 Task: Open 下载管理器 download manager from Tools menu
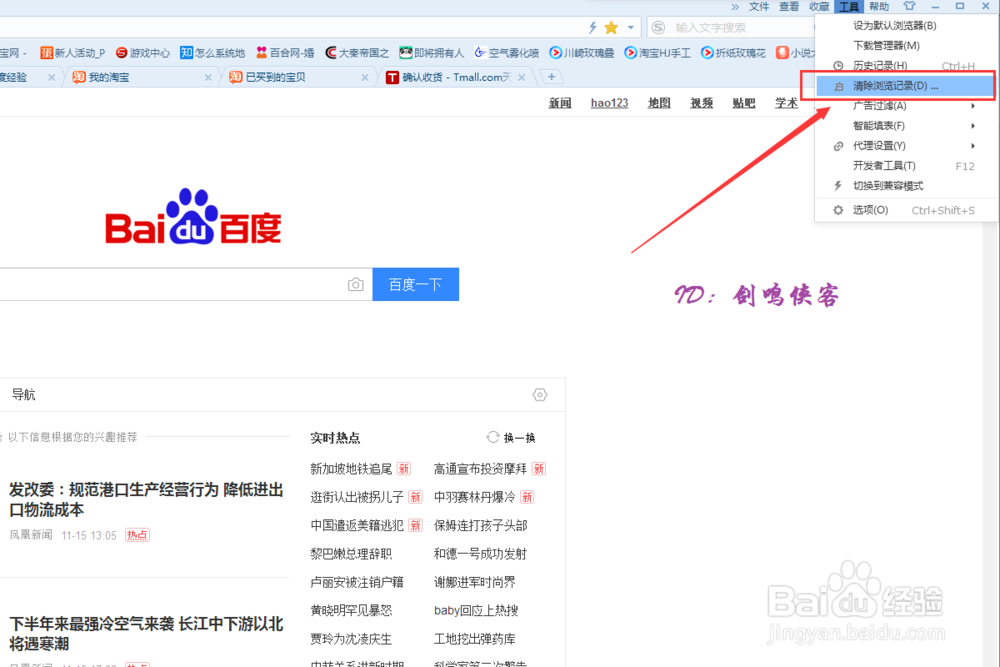pos(883,45)
